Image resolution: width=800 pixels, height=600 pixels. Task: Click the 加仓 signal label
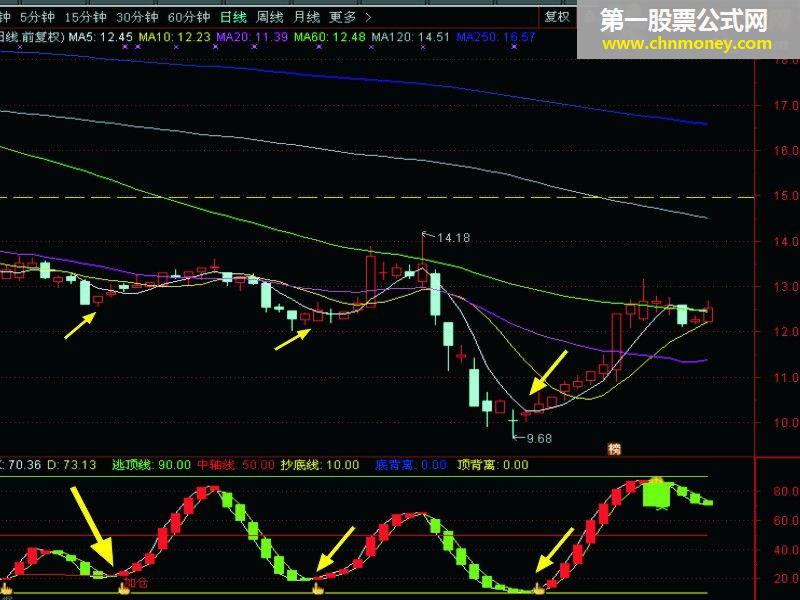(x=137, y=582)
